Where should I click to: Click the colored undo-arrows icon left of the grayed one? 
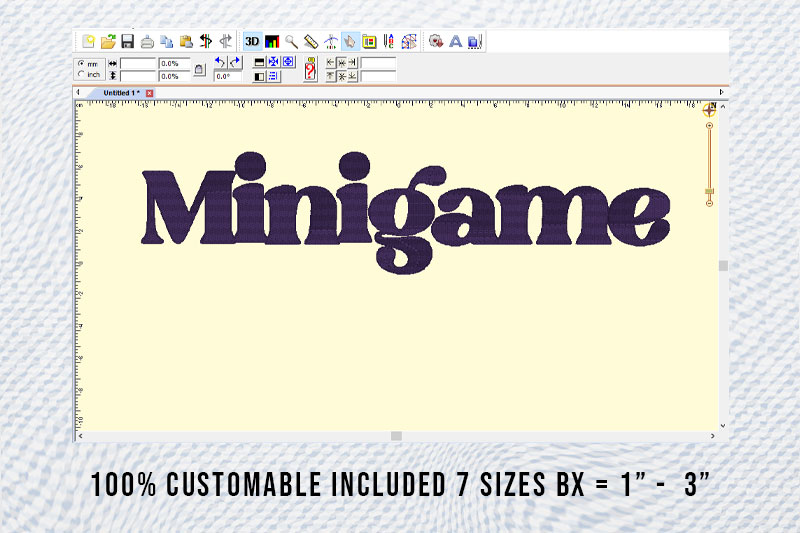click(206, 41)
